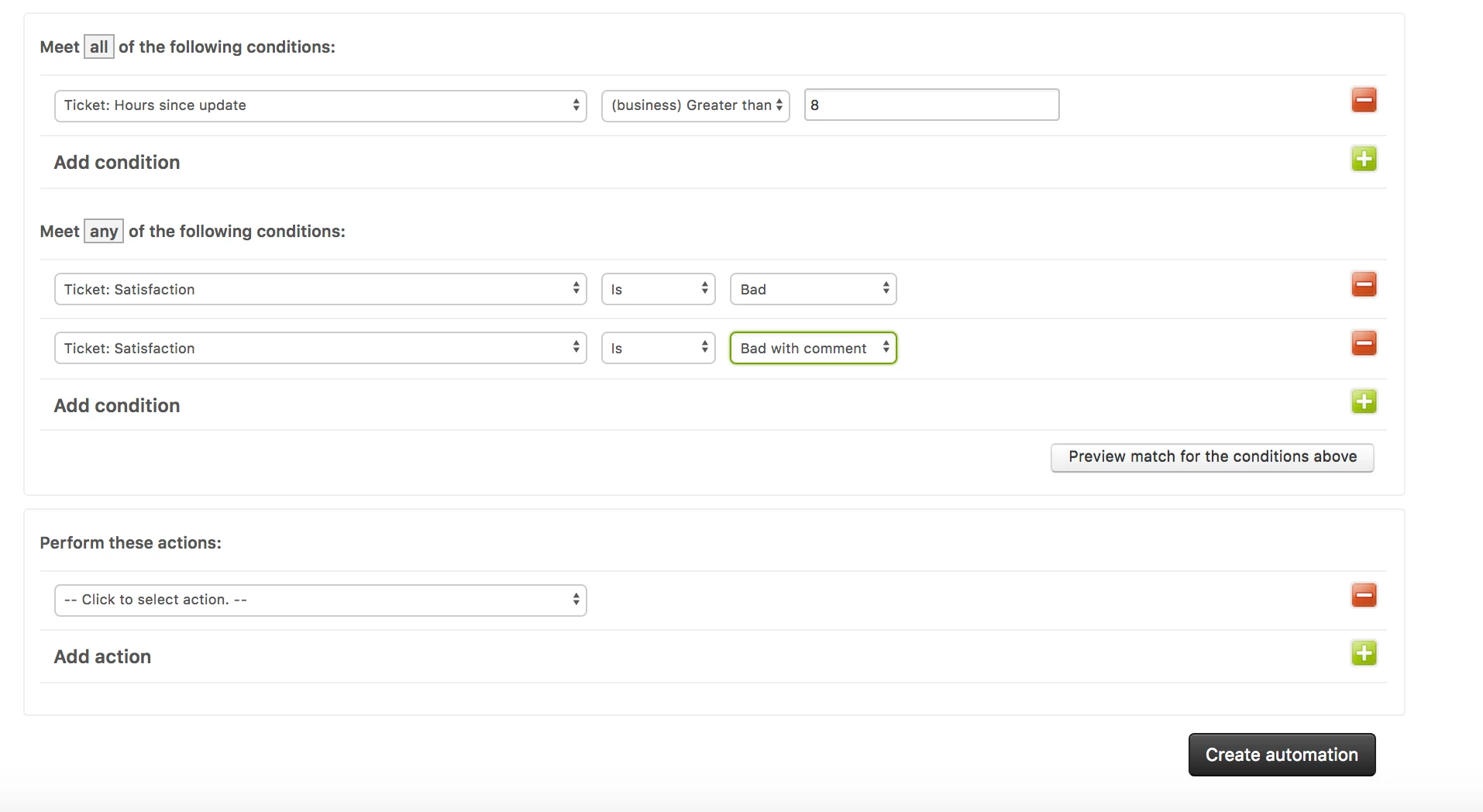Click the Add action label
The image size is (1483, 812).
pos(102,656)
